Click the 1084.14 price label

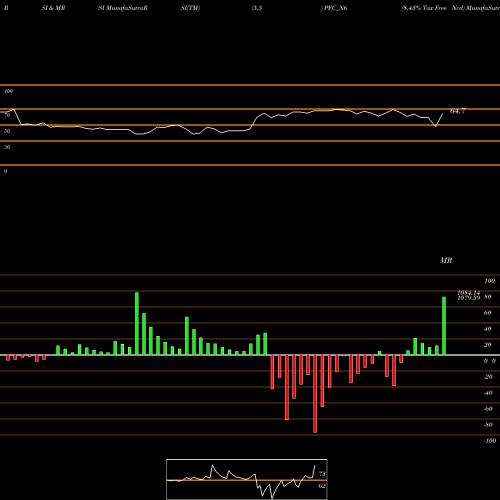pyautogui.click(x=469, y=293)
